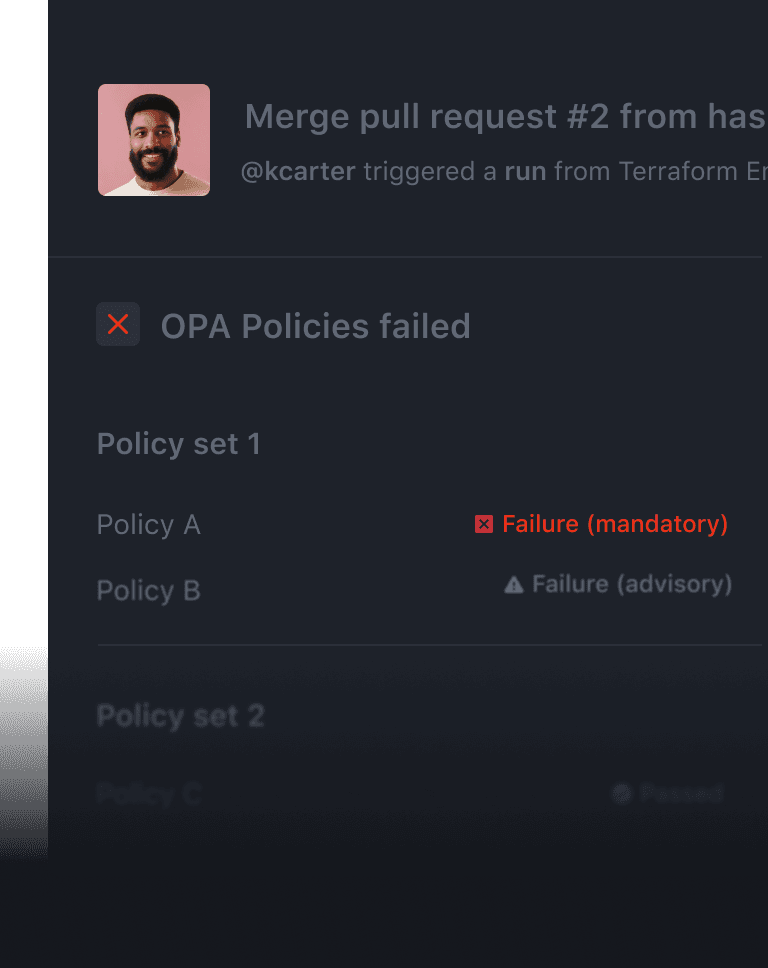Select the Policy A row label

click(x=148, y=525)
